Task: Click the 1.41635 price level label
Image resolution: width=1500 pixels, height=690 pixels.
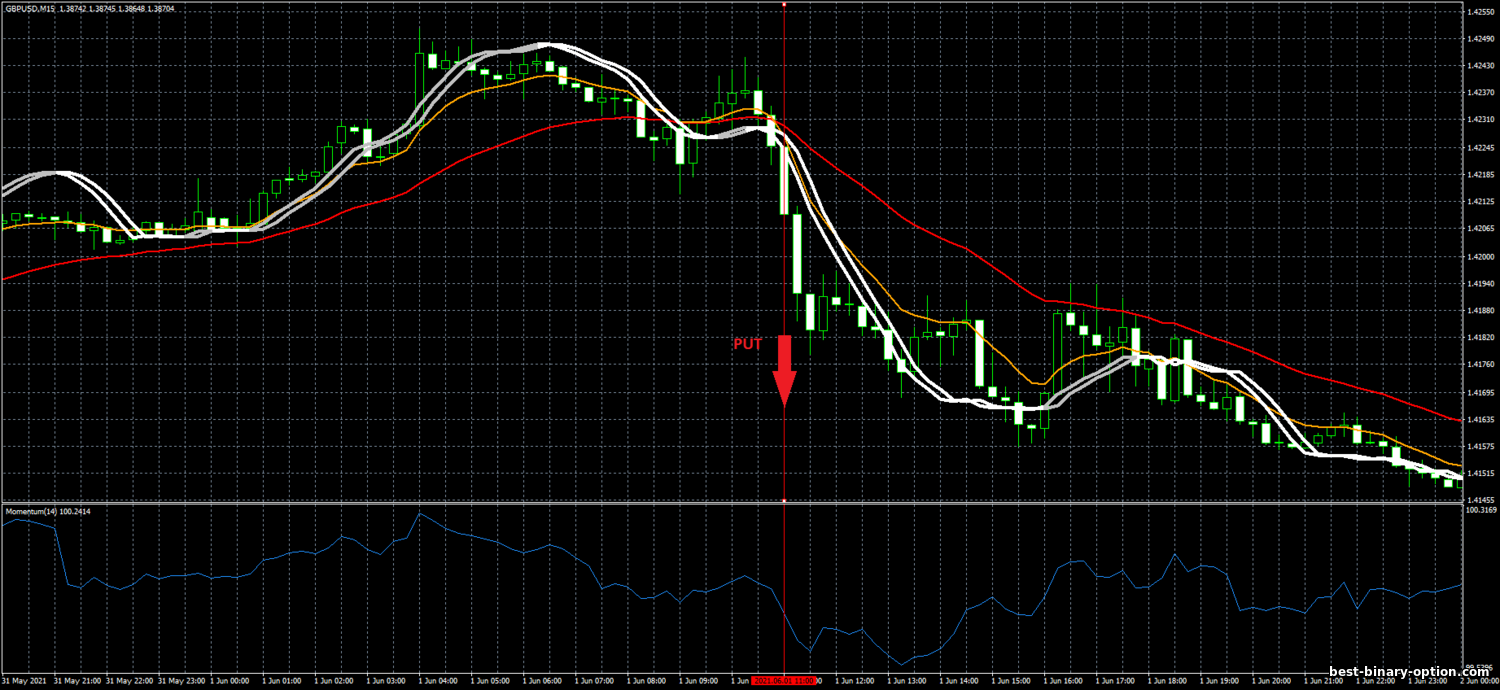Action: point(1481,420)
